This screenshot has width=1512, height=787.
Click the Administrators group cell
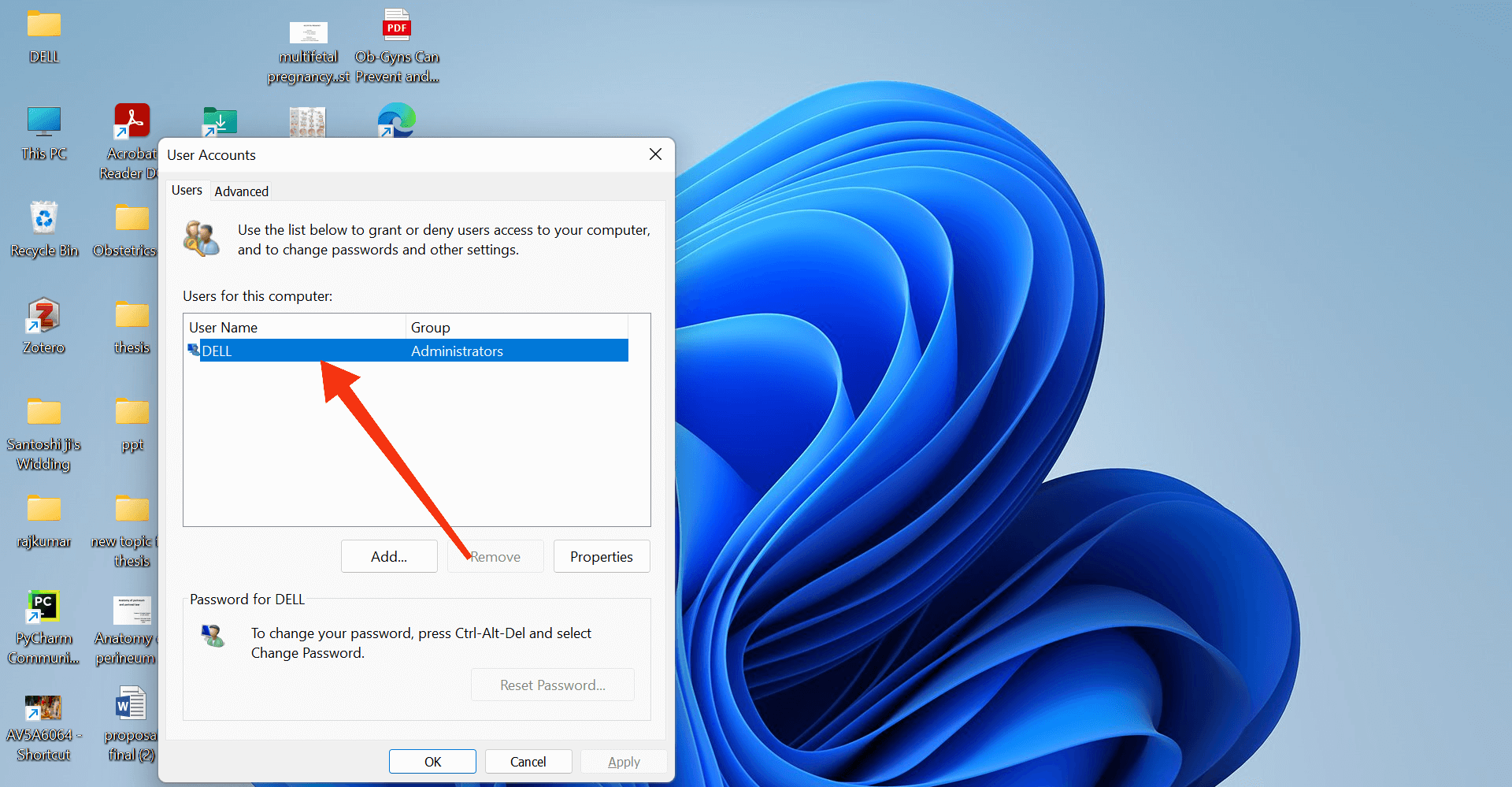(457, 351)
